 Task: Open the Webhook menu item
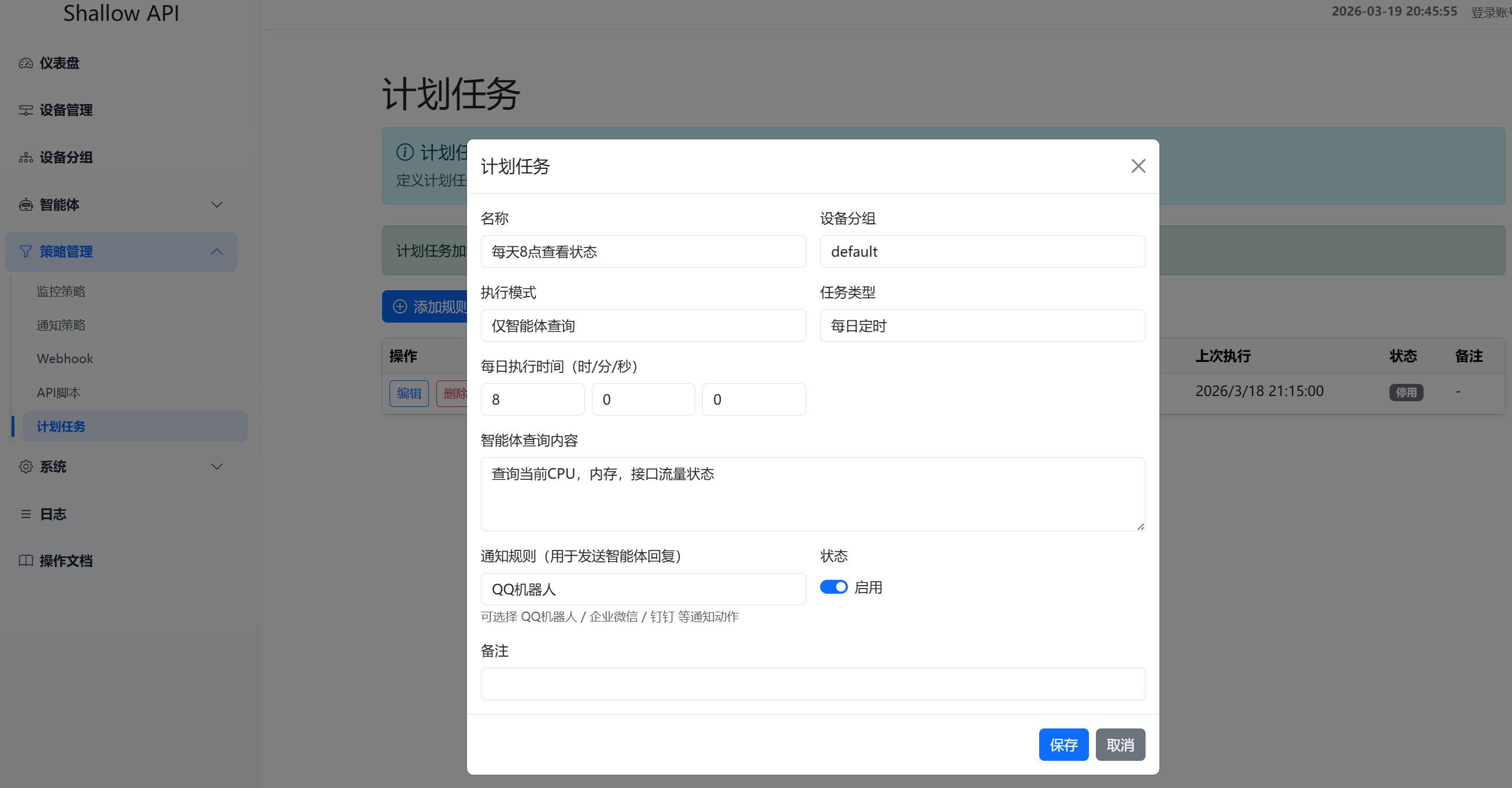(65, 359)
